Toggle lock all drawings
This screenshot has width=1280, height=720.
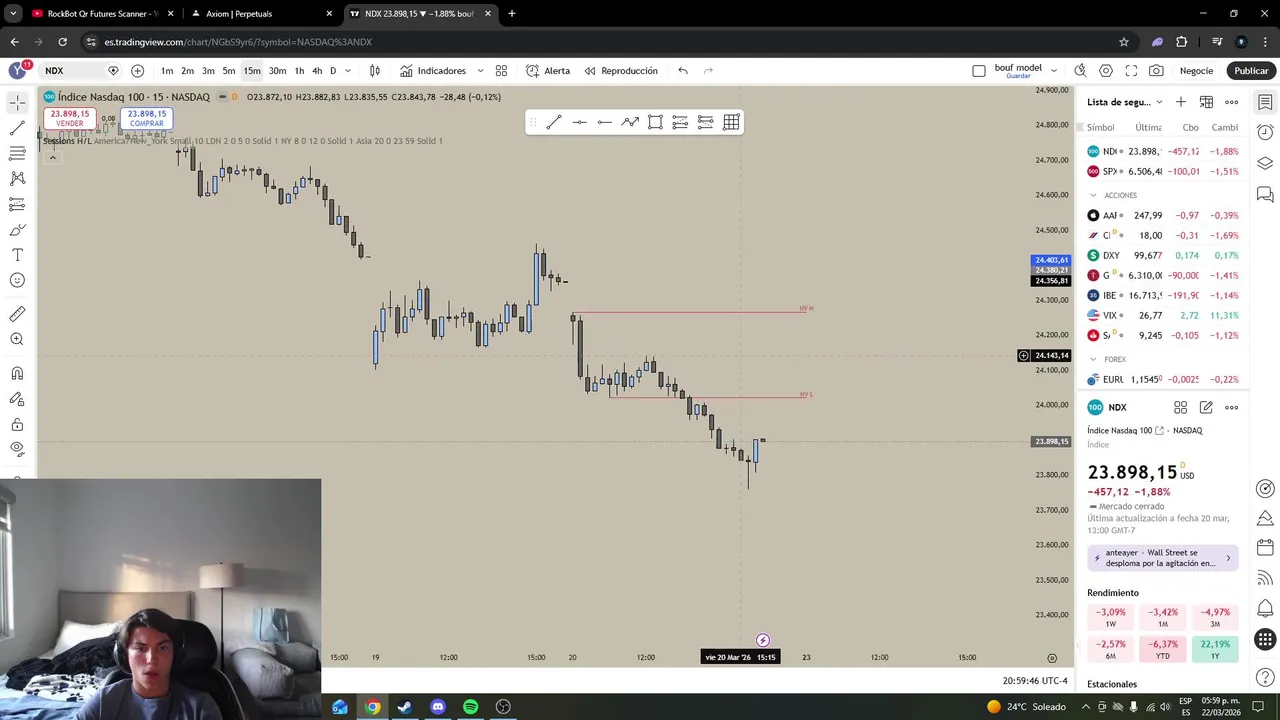(x=17, y=424)
